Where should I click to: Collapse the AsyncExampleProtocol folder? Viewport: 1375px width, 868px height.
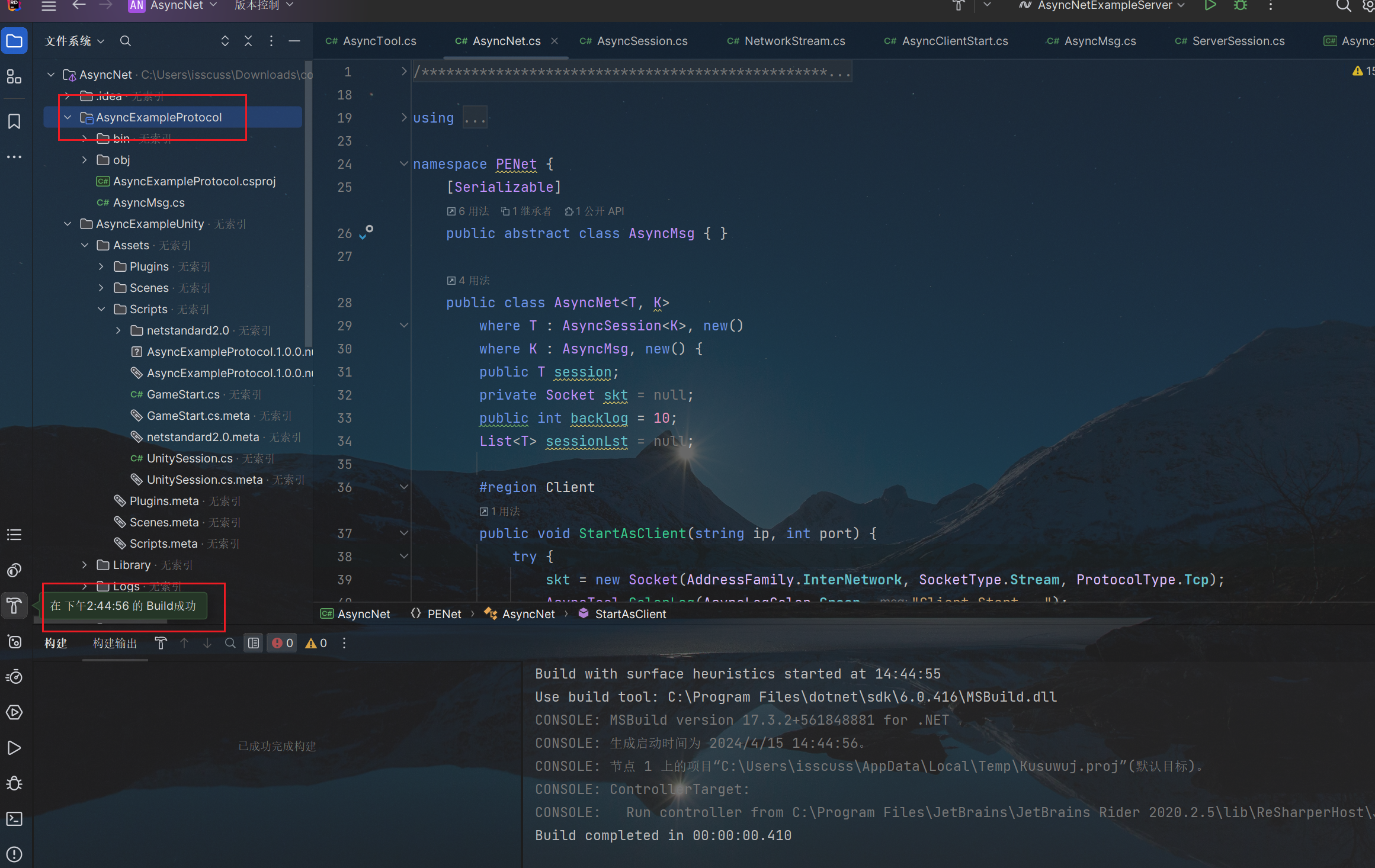point(68,117)
